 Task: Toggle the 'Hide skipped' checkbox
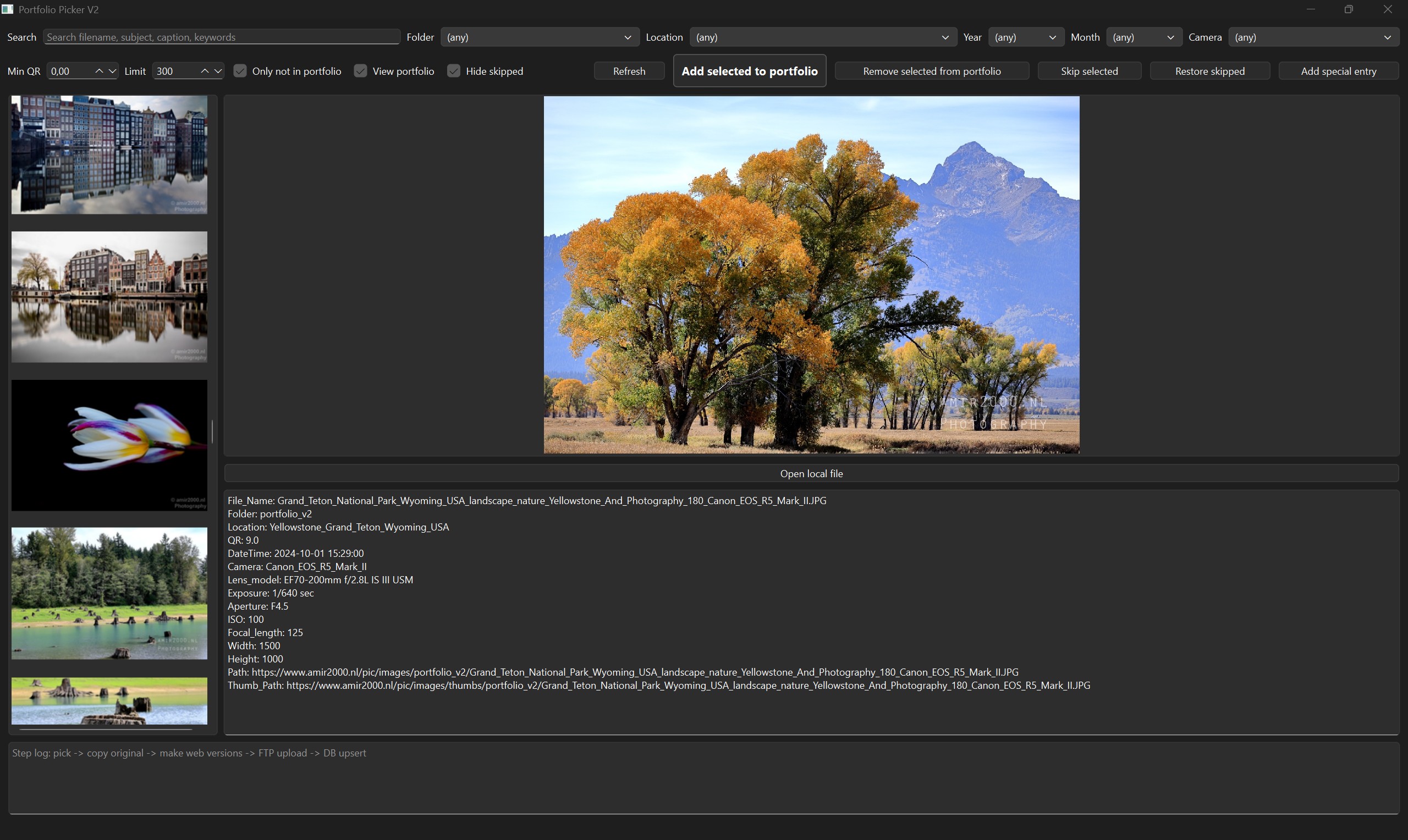pos(454,71)
